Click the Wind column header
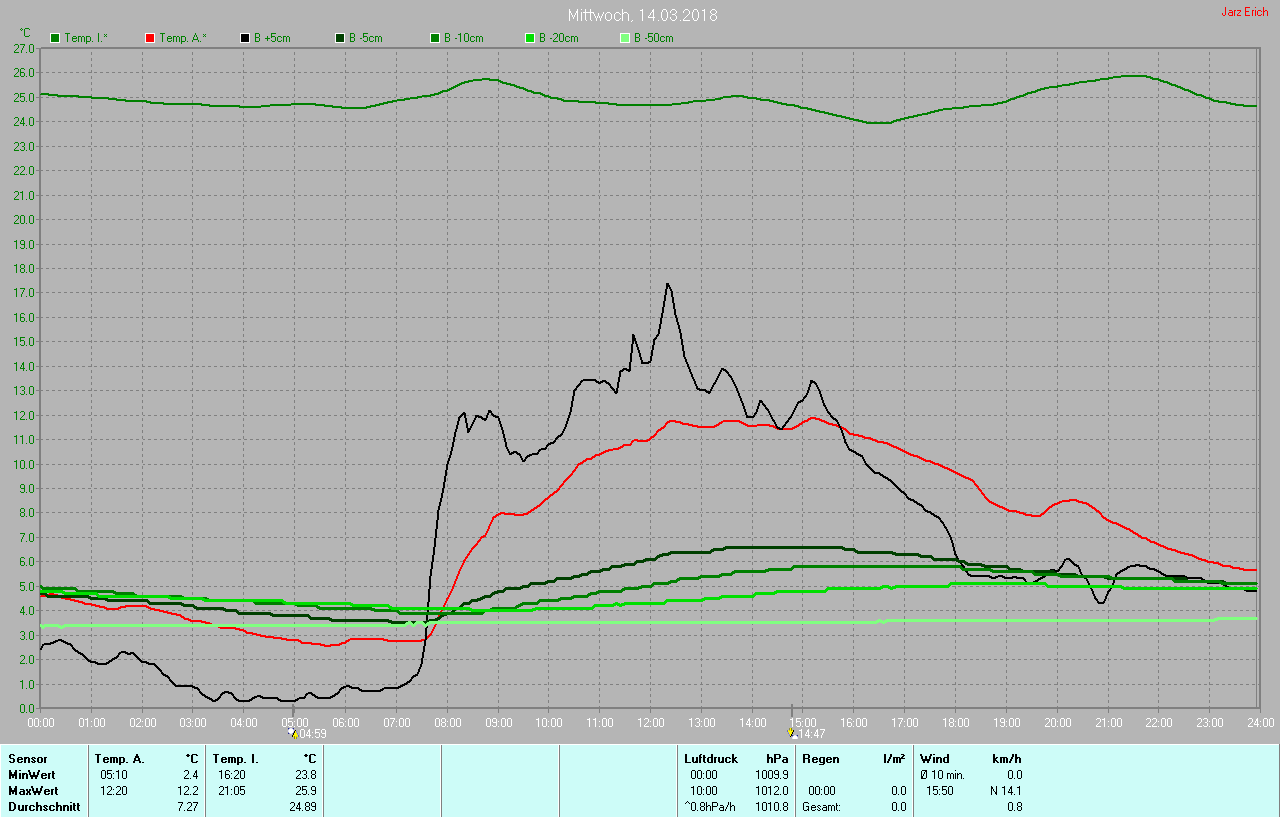This screenshot has height=817, width=1280. click(x=935, y=759)
